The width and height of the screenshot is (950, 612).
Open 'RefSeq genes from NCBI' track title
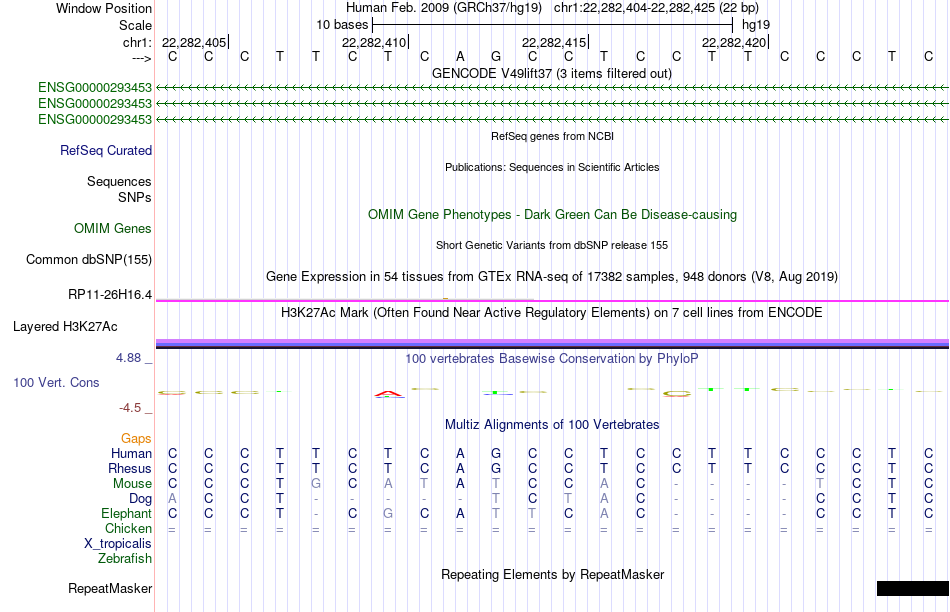pyautogui.click(x=552, y=136)
